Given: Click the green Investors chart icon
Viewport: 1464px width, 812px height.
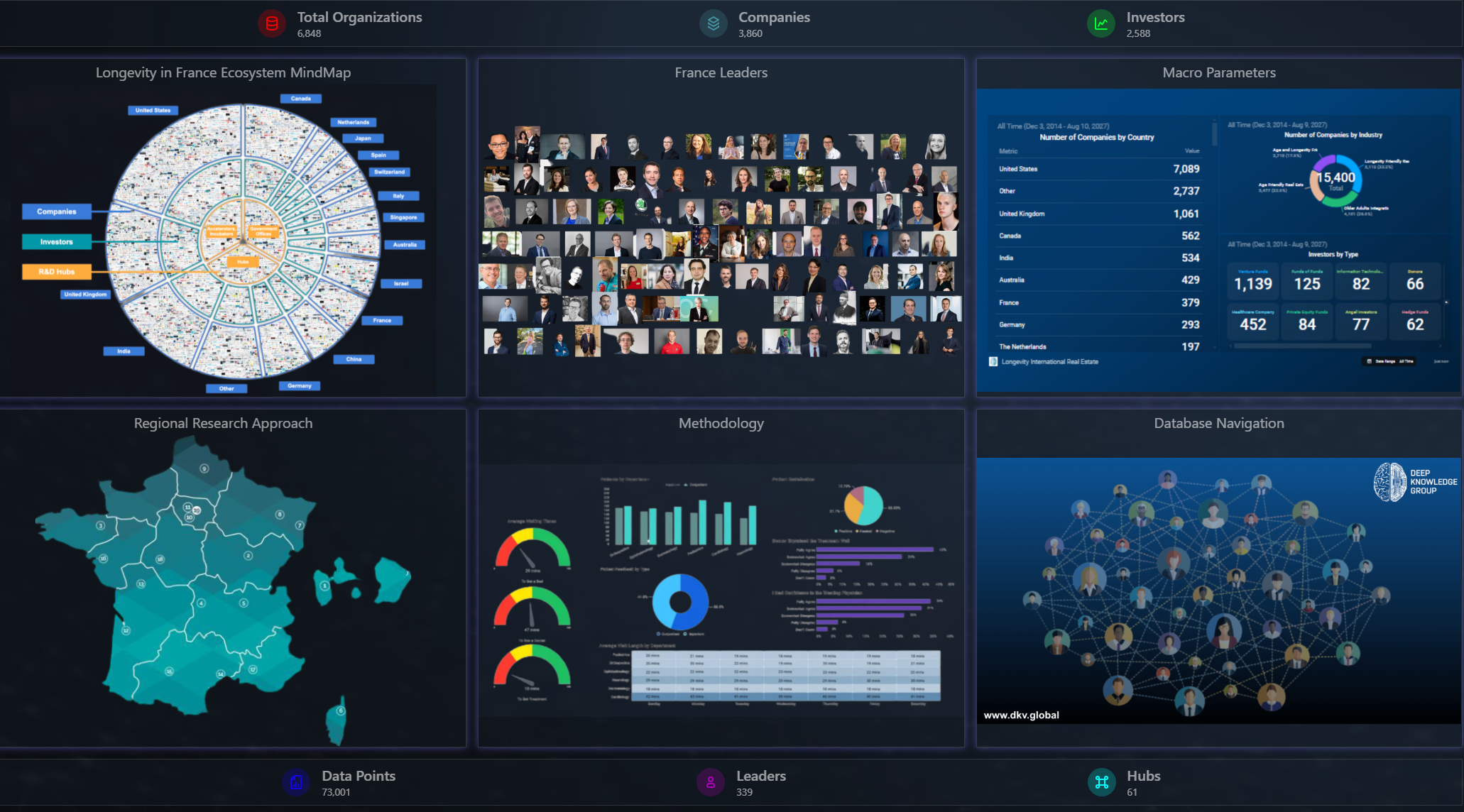Looking at the screenshot, I should tap(1100, 24).
